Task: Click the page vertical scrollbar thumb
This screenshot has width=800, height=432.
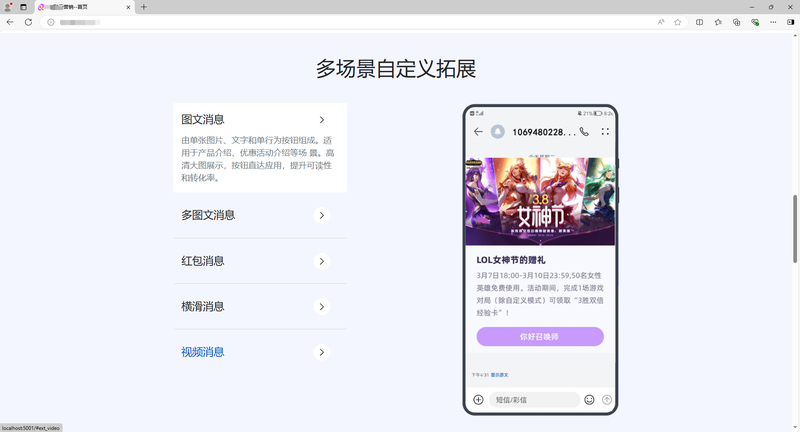Action: 795,229
